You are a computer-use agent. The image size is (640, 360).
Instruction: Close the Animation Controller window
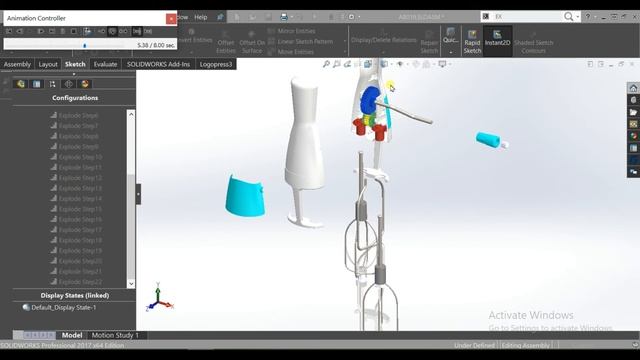tap(171, 18)
